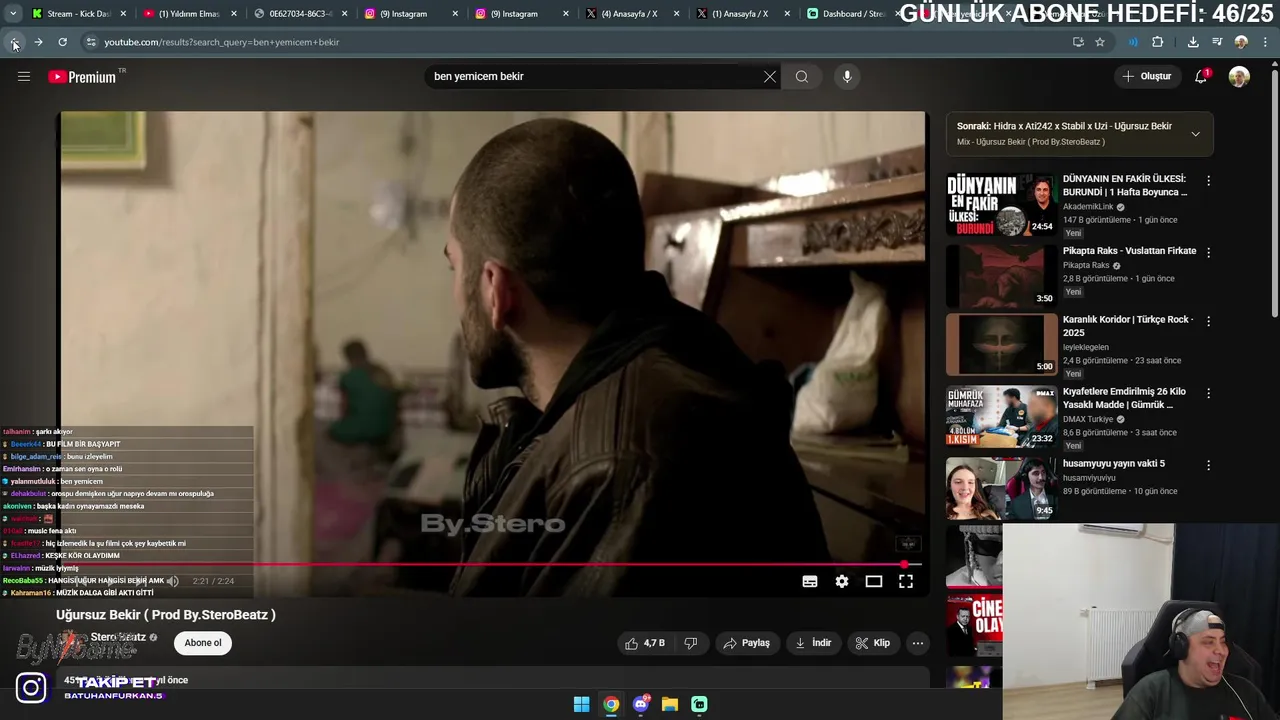The height and width of the screenshot is (720, 1280).
Task: Play husamyuyu yayın vakti 5 thumbnail
Action: click(x=1001, y=488)
